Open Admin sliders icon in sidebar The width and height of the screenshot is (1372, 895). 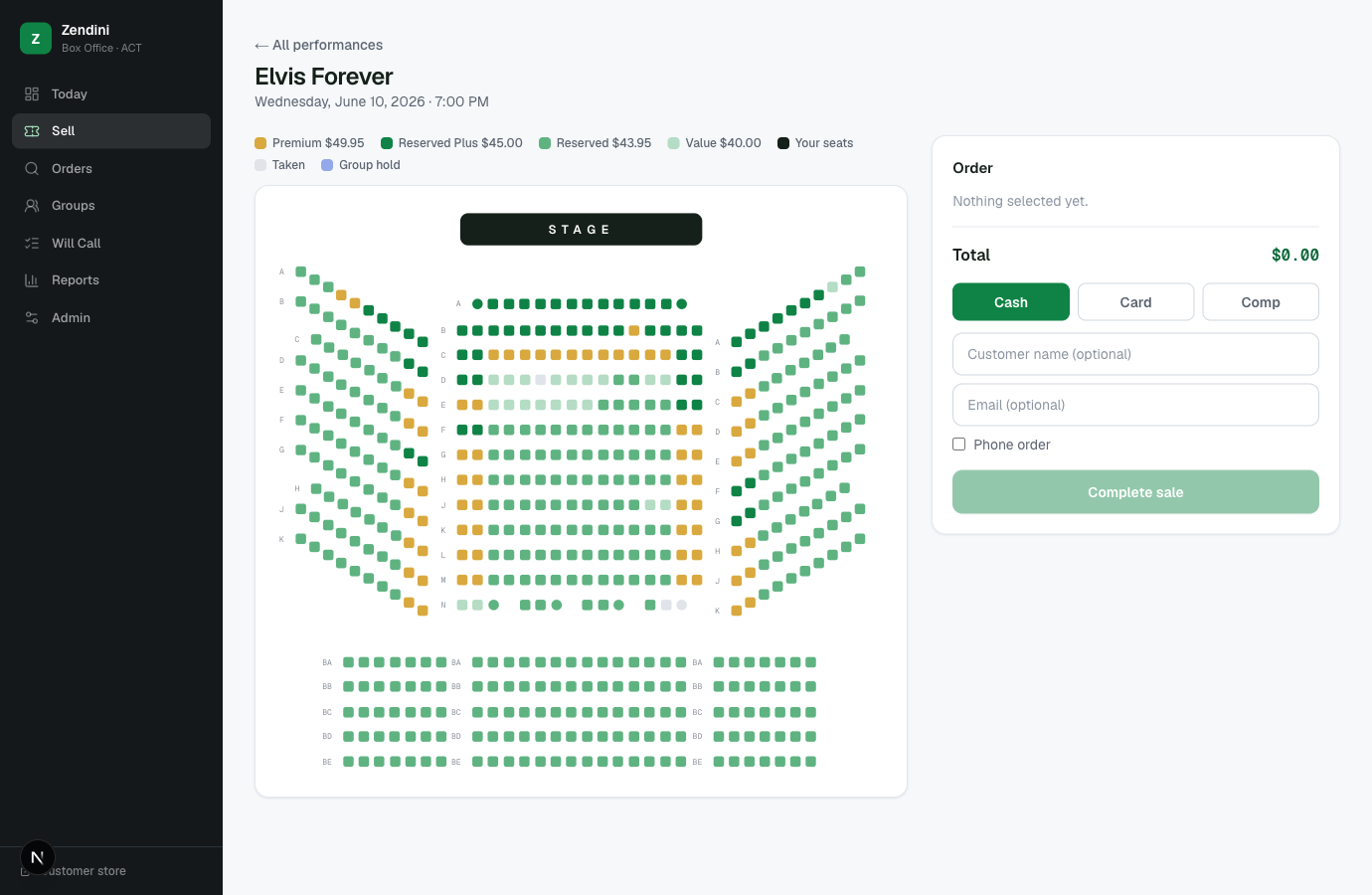(32, 317)
